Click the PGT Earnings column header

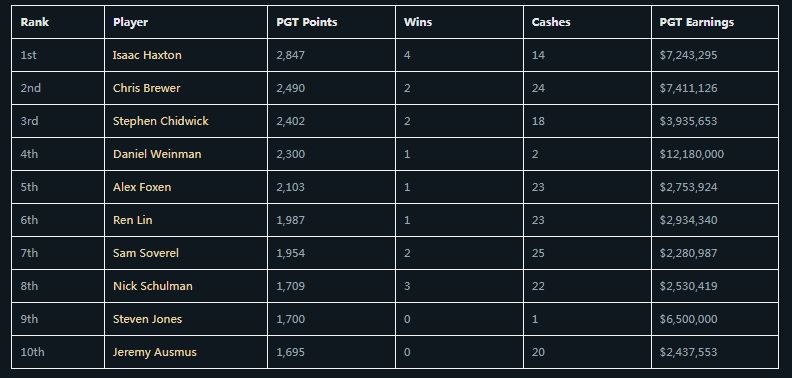tap(697, 22)
